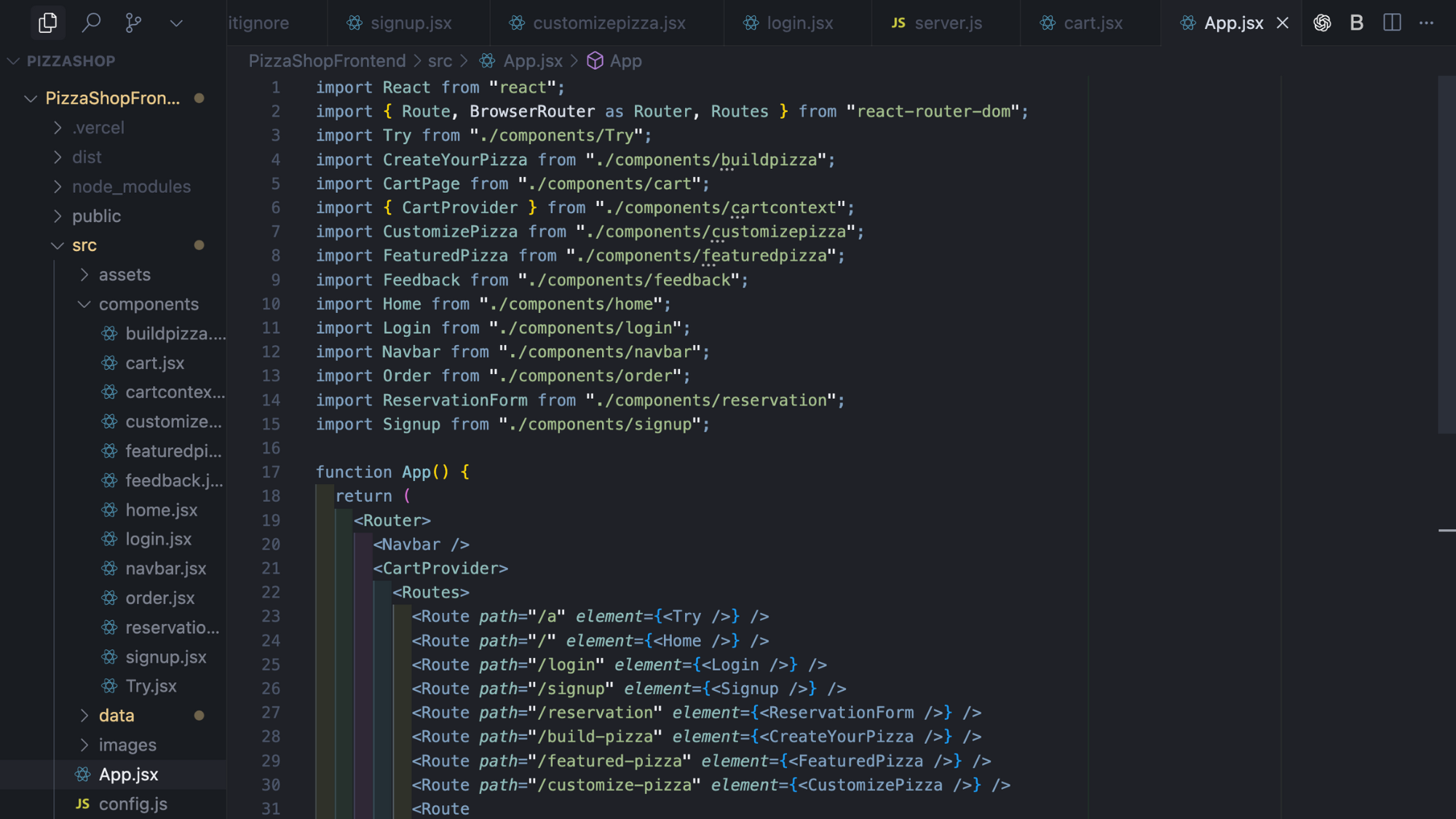Click the ReservationForm import on line 14

[x=579, y=400]
